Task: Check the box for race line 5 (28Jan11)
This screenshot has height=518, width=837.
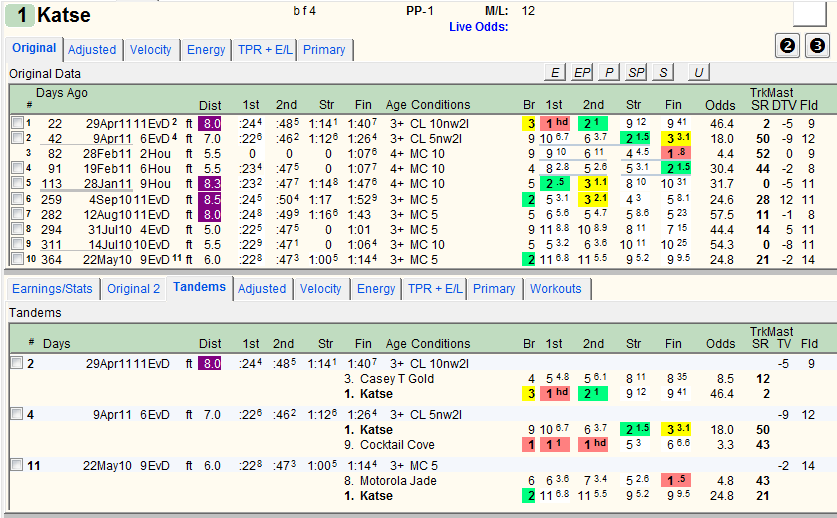Action: tap(17, 183)
